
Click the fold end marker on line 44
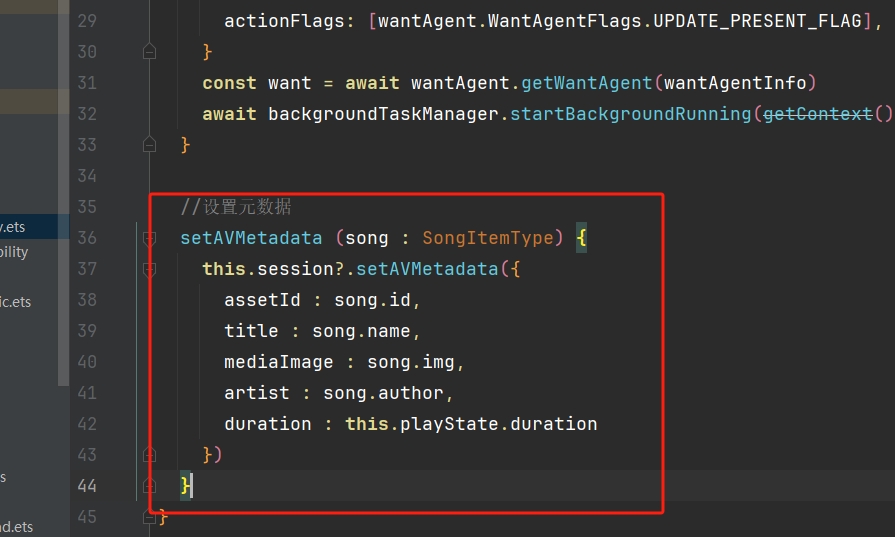pos(150,485)
